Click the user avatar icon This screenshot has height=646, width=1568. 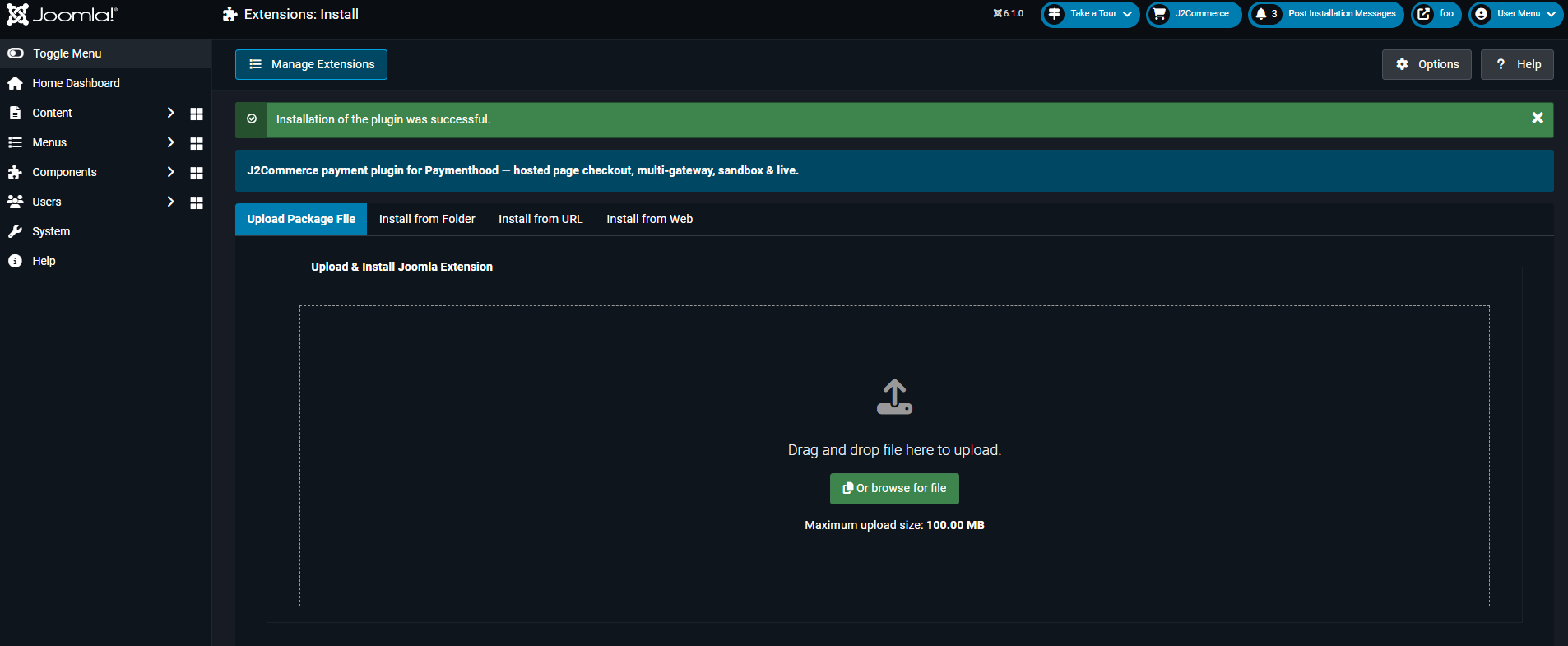point(1482,14)
